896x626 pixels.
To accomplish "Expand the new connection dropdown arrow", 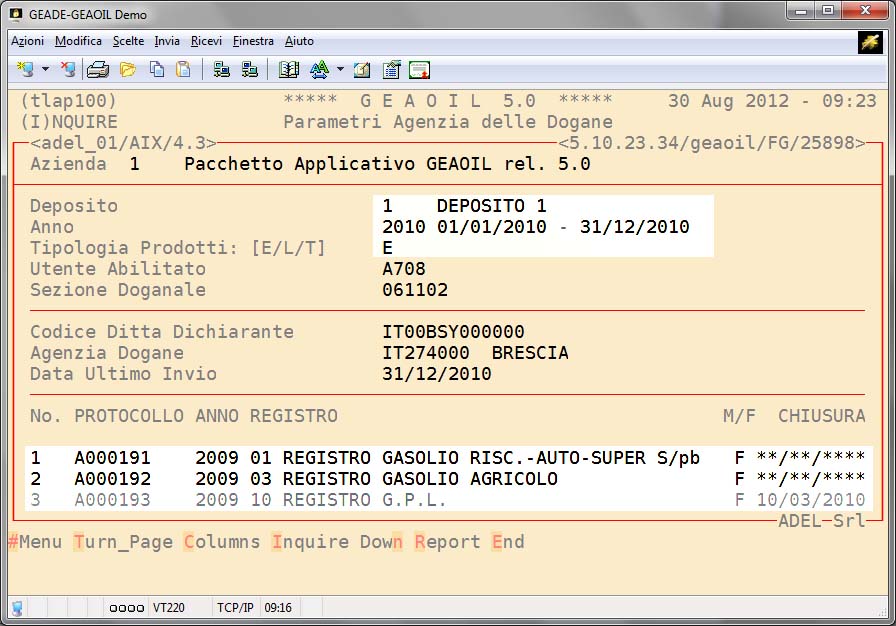I will pyautogui.click(x=45, y=70).
